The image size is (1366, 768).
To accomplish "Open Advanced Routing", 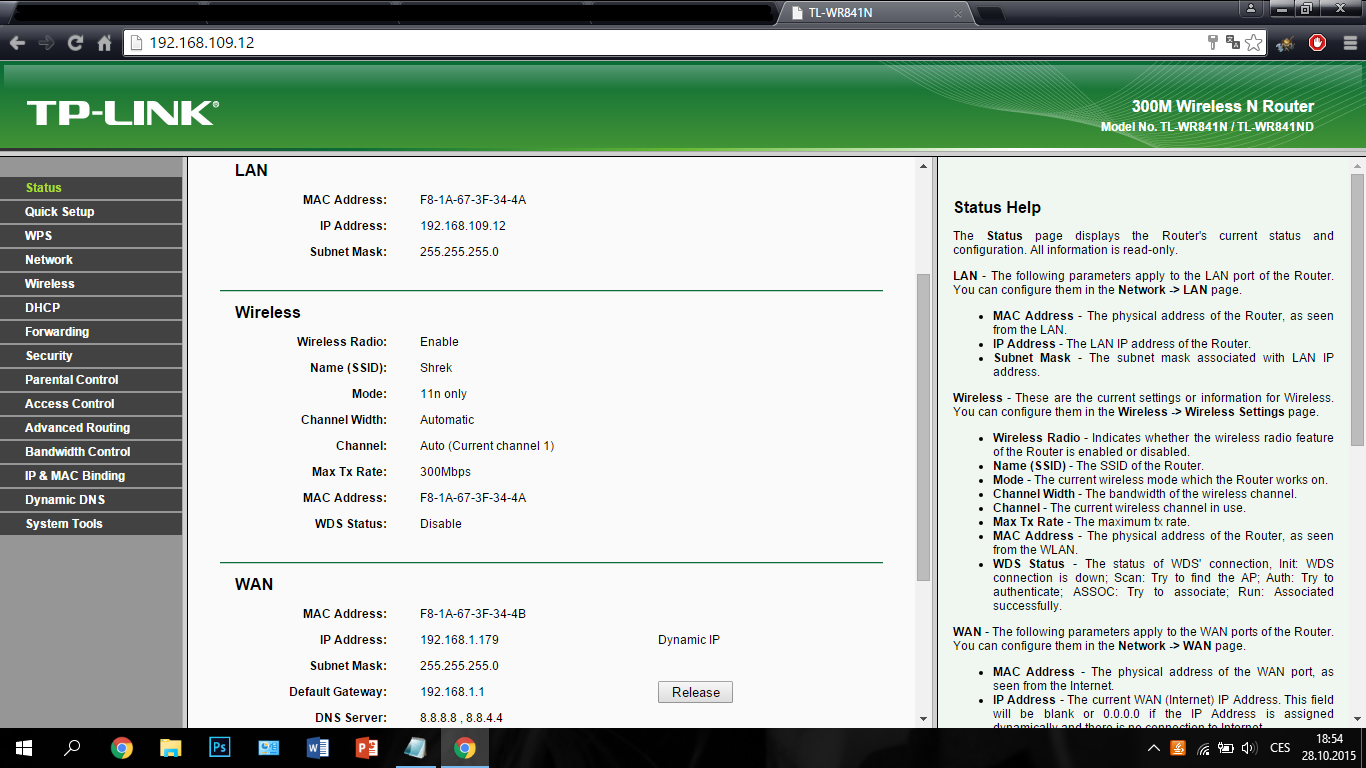I will pos(91,428).
